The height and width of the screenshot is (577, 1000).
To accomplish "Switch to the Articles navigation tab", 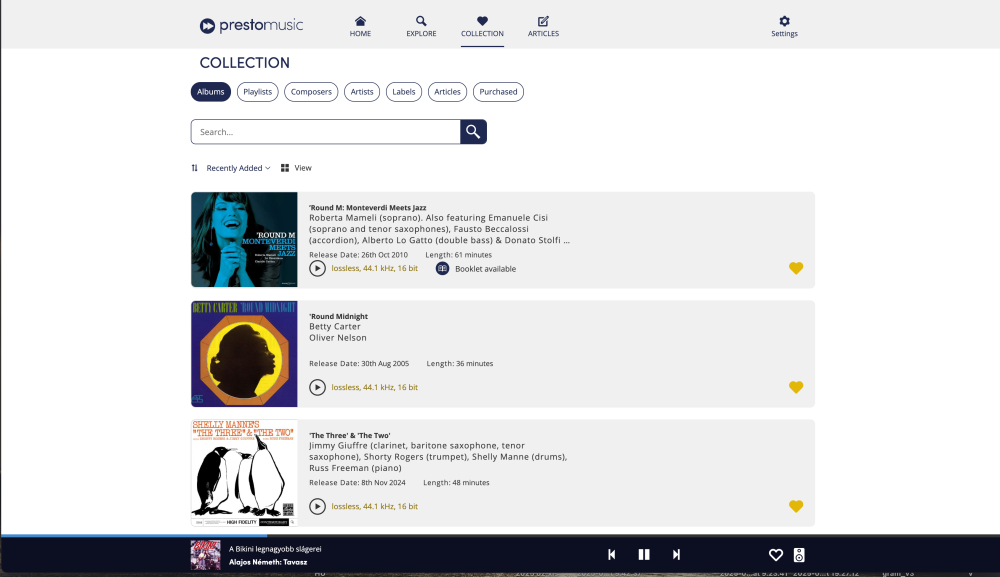I will [543, 26].
